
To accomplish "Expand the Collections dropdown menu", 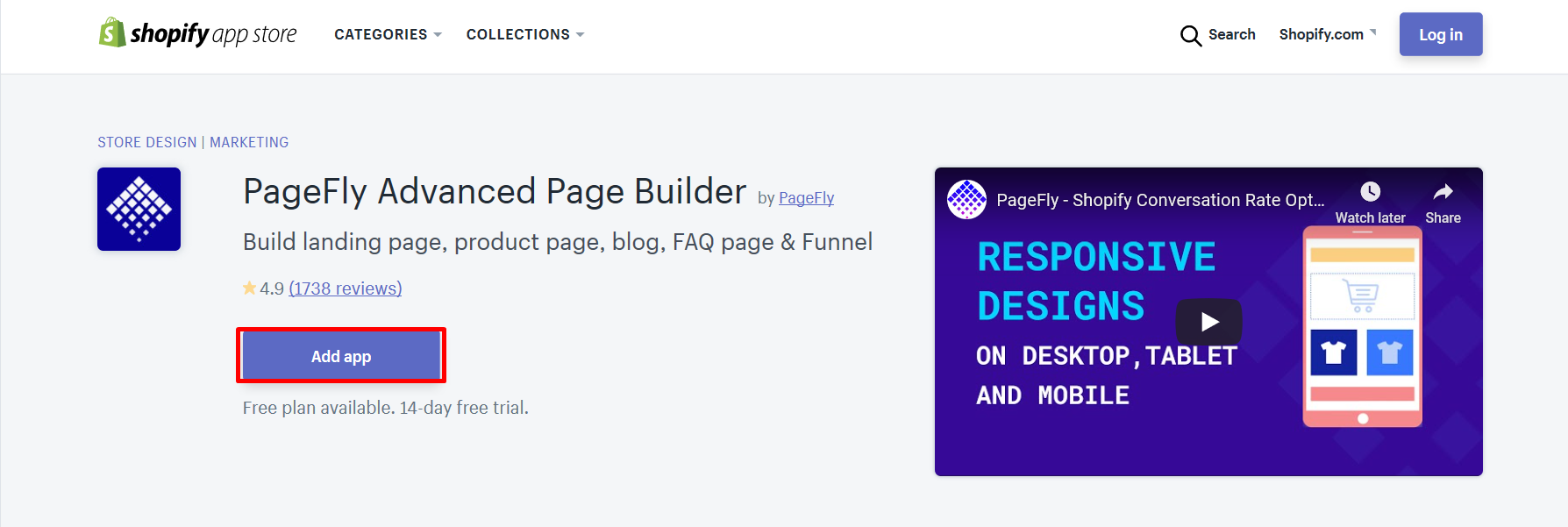I will pyautogui.click(x=524, y=34).
